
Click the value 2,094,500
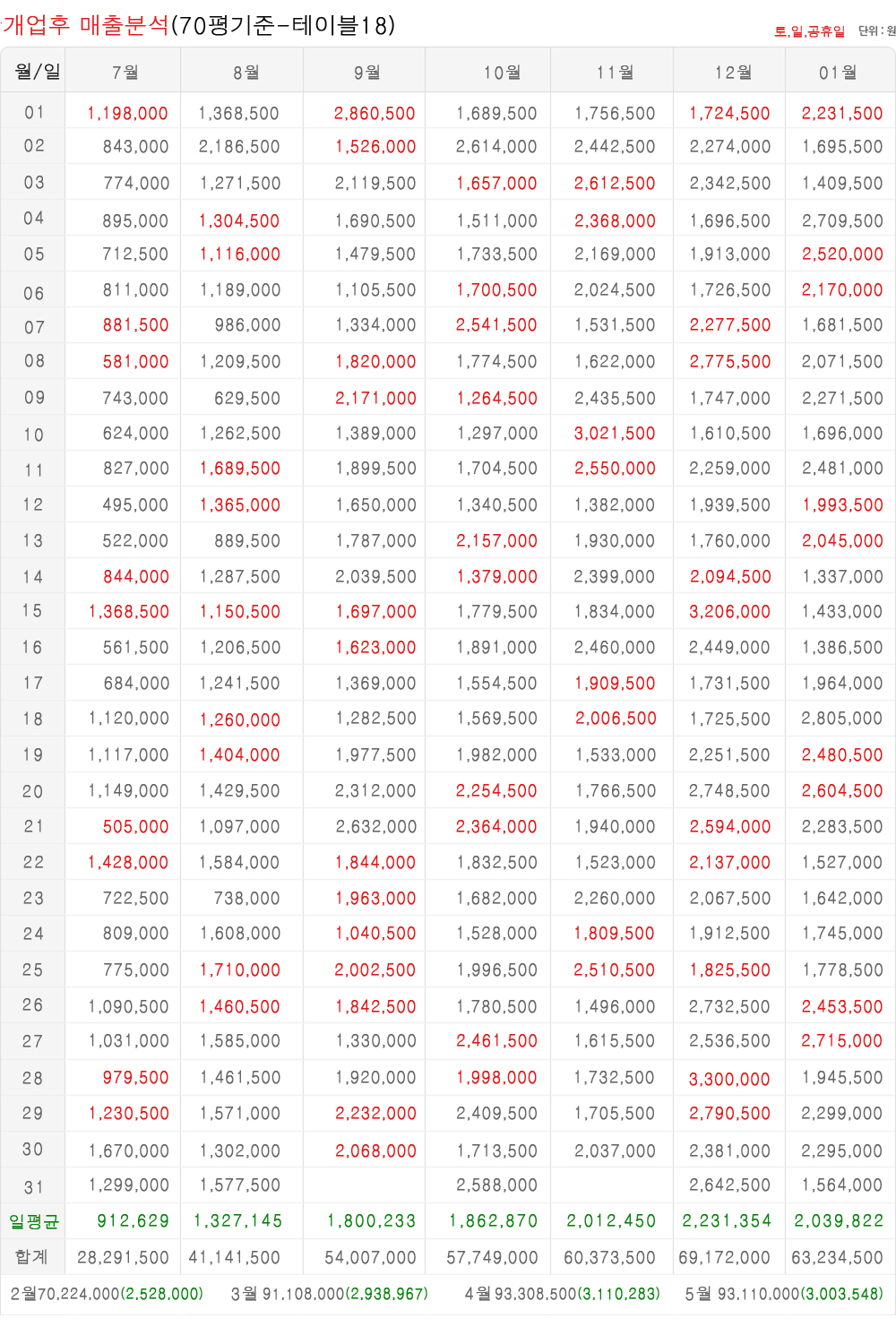[x=730, y=577]
